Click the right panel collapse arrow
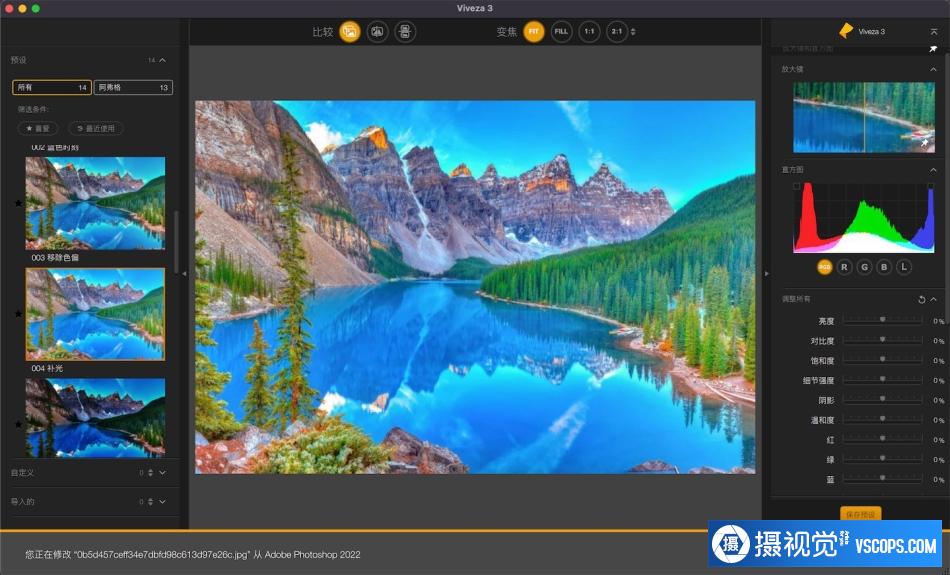950x575 pixels. (766, 273)
